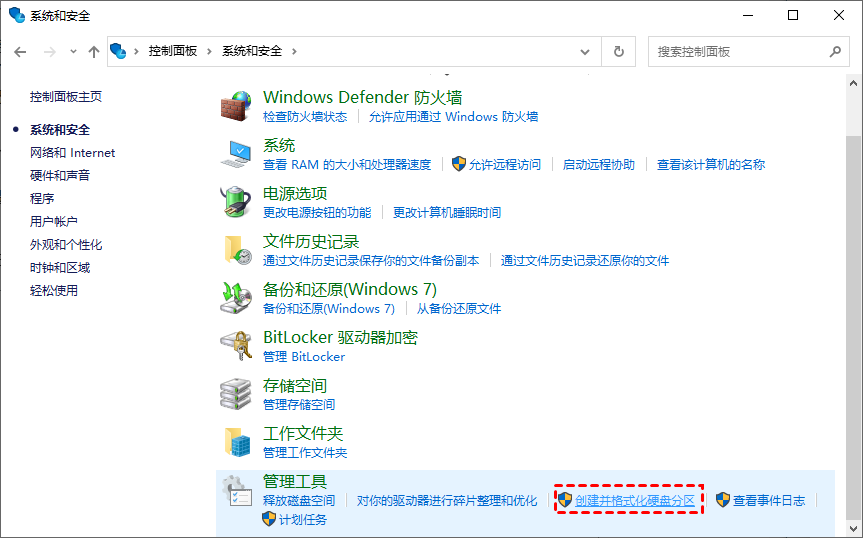This screenshot has width=863, height=538.
Task: Click 更改电源按钮的功能 link
Action: [317, 212]
